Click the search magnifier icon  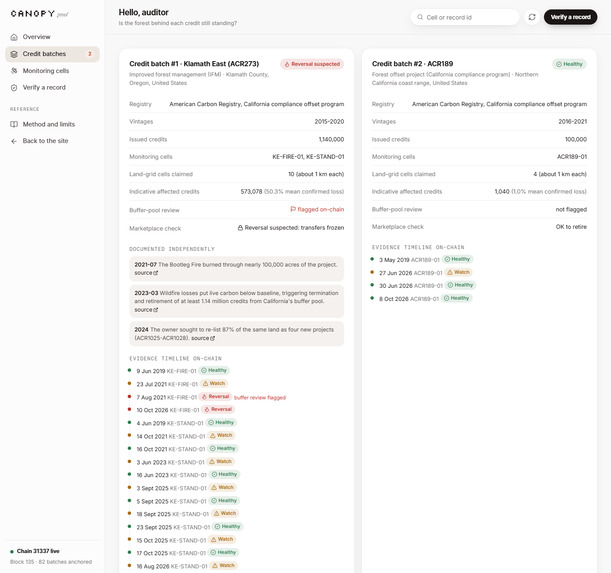[420, 17]
